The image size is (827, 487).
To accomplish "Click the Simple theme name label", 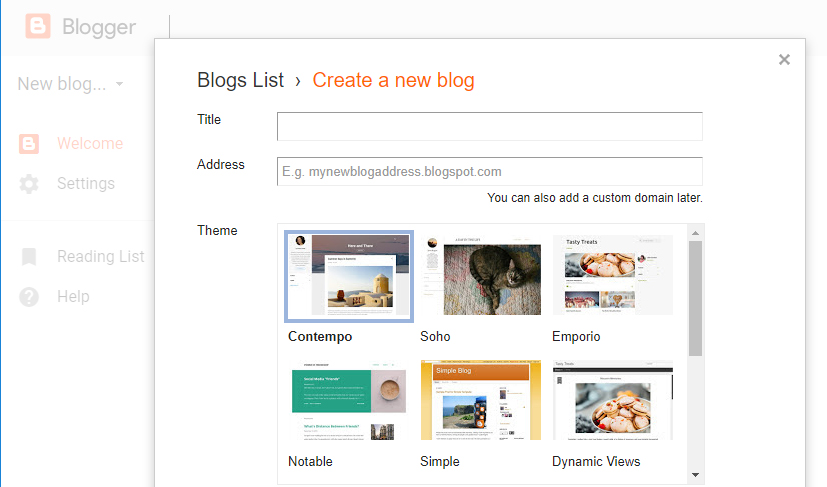I will click(x=440, y=462).
